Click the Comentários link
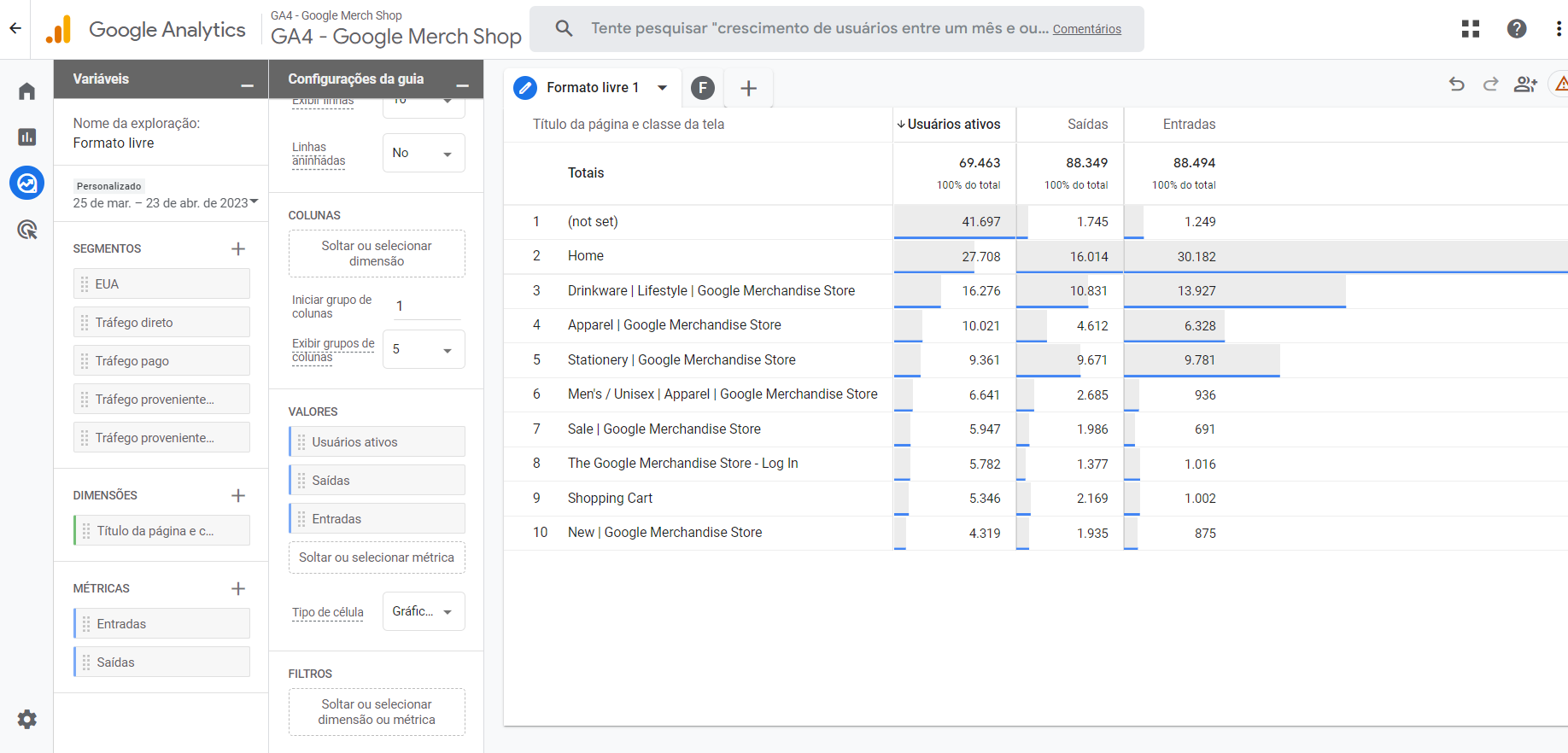1568x753 pixels. pyautogui.click(x=1086, y=29)
